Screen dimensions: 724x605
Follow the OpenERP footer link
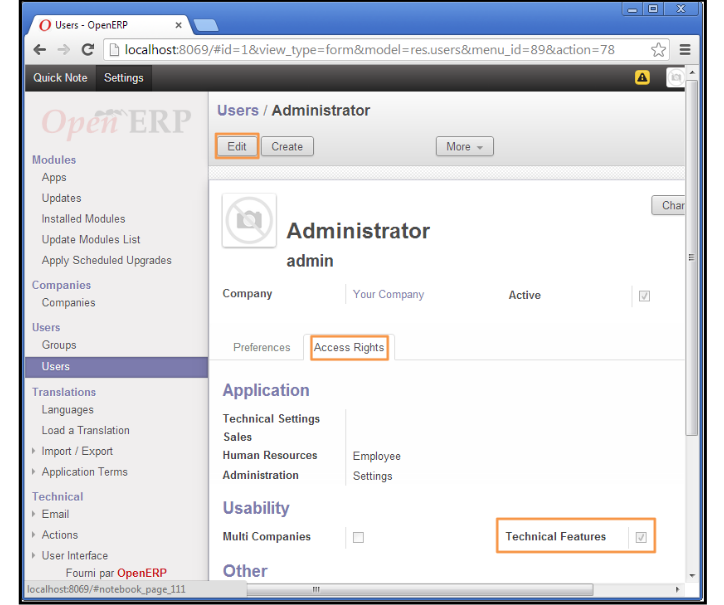pos(142,573)
